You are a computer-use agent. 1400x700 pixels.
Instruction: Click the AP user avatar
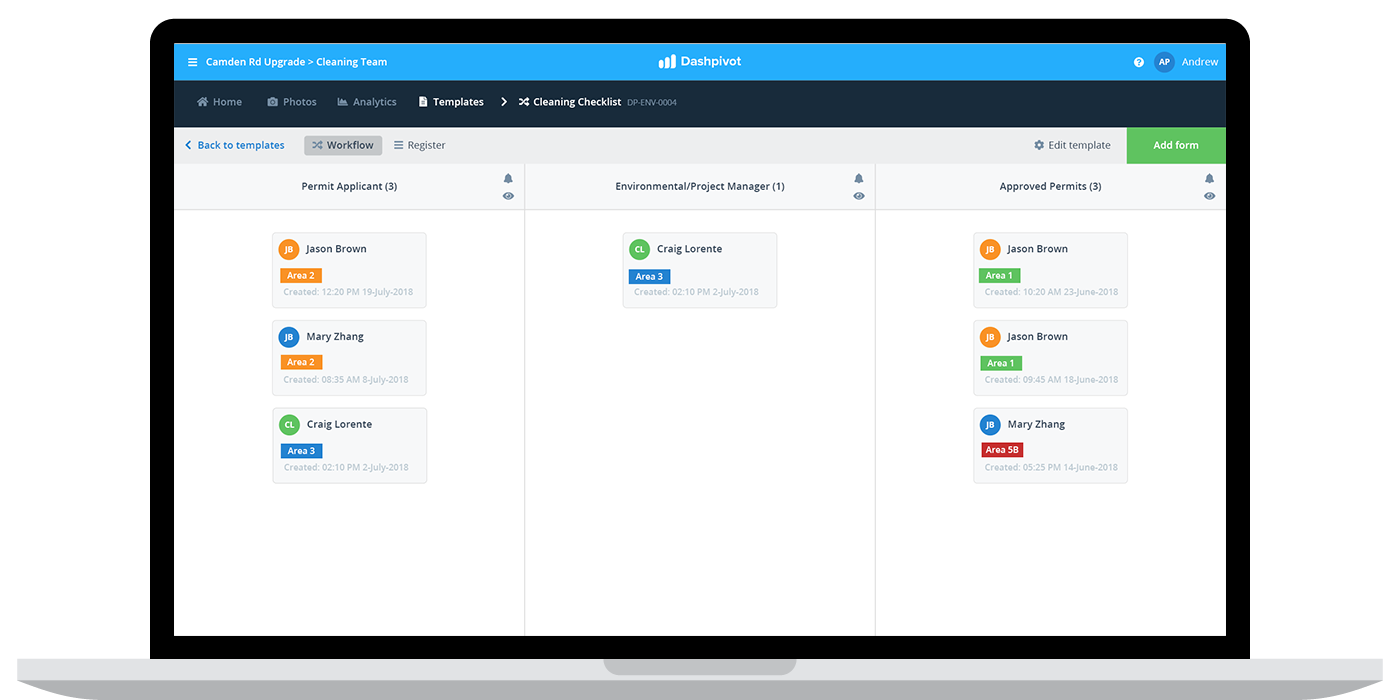point(1164,62)
